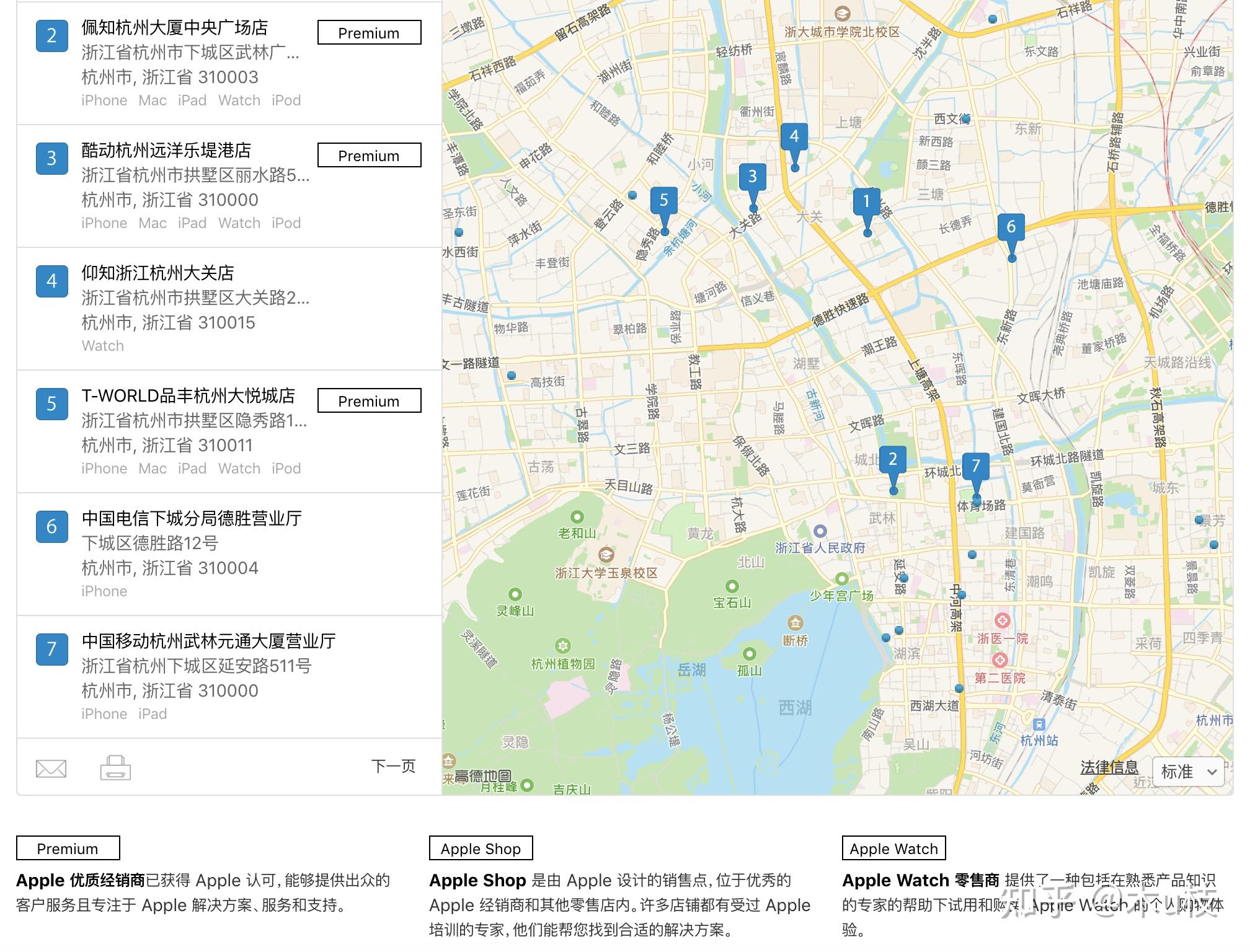Click map pin number 2

click(892, 460)
